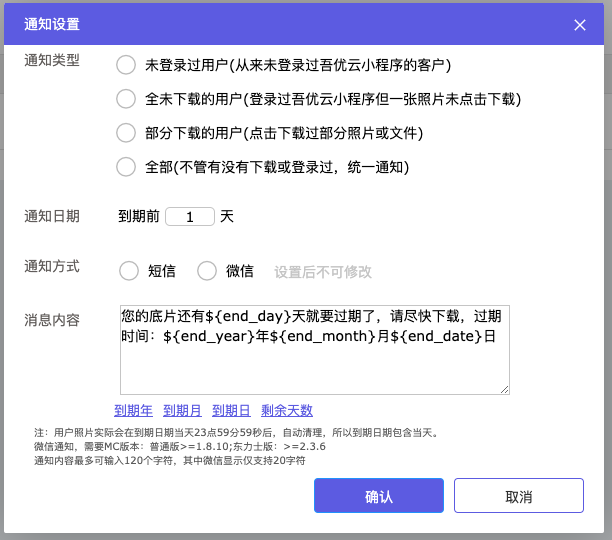Insert the 到期日 placeholder link
The image size is (612, 540).
[231, 410]
